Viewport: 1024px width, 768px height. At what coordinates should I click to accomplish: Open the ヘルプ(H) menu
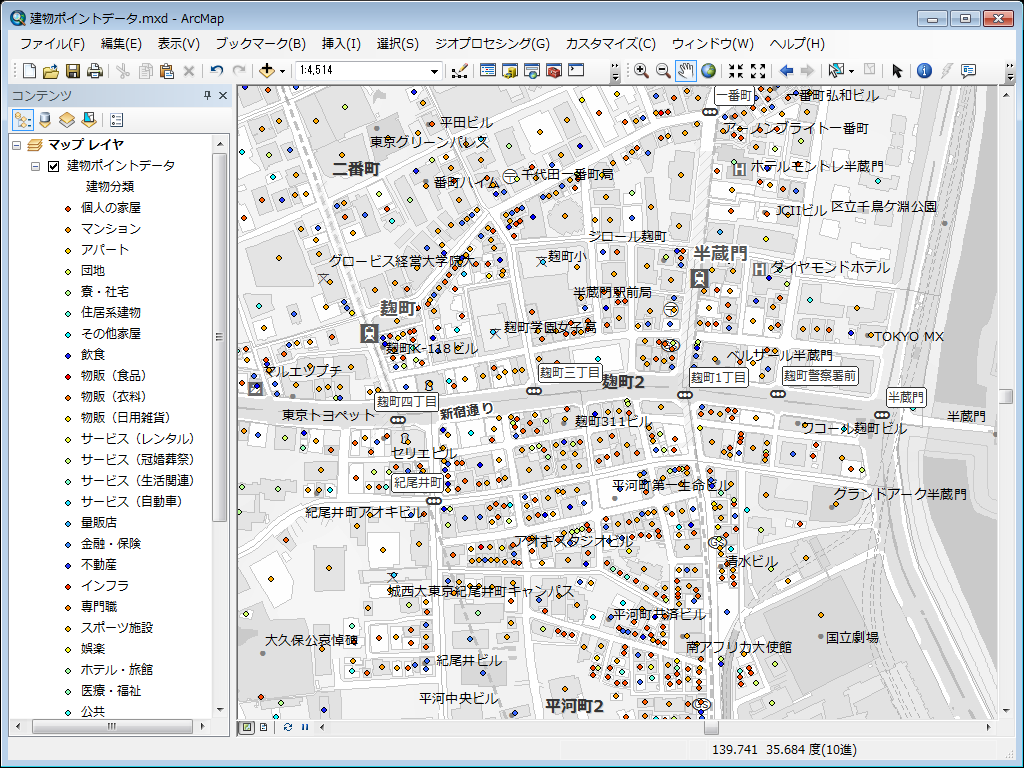(x=797, y=44)
